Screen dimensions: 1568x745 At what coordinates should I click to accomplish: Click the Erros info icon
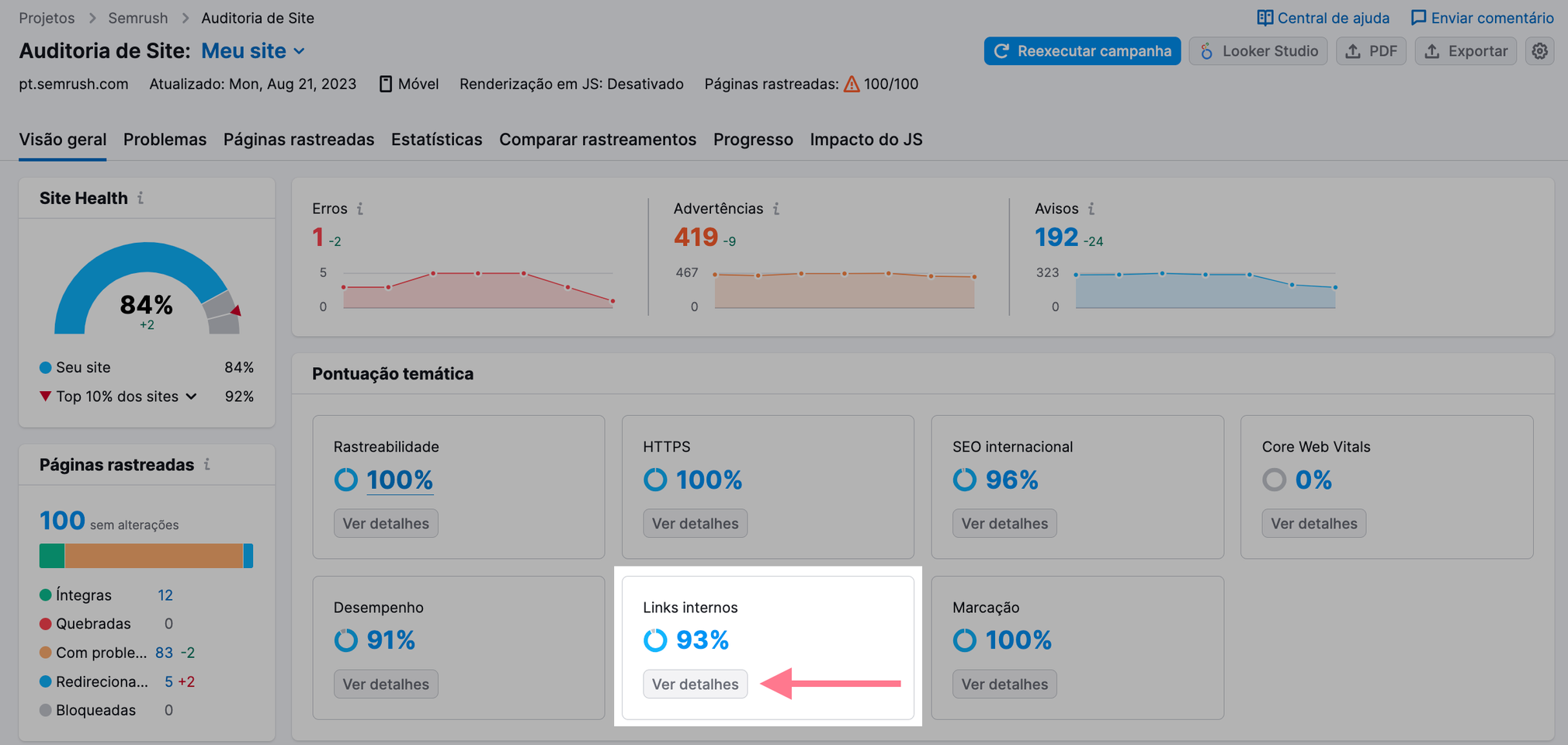(x=359, y=208)
